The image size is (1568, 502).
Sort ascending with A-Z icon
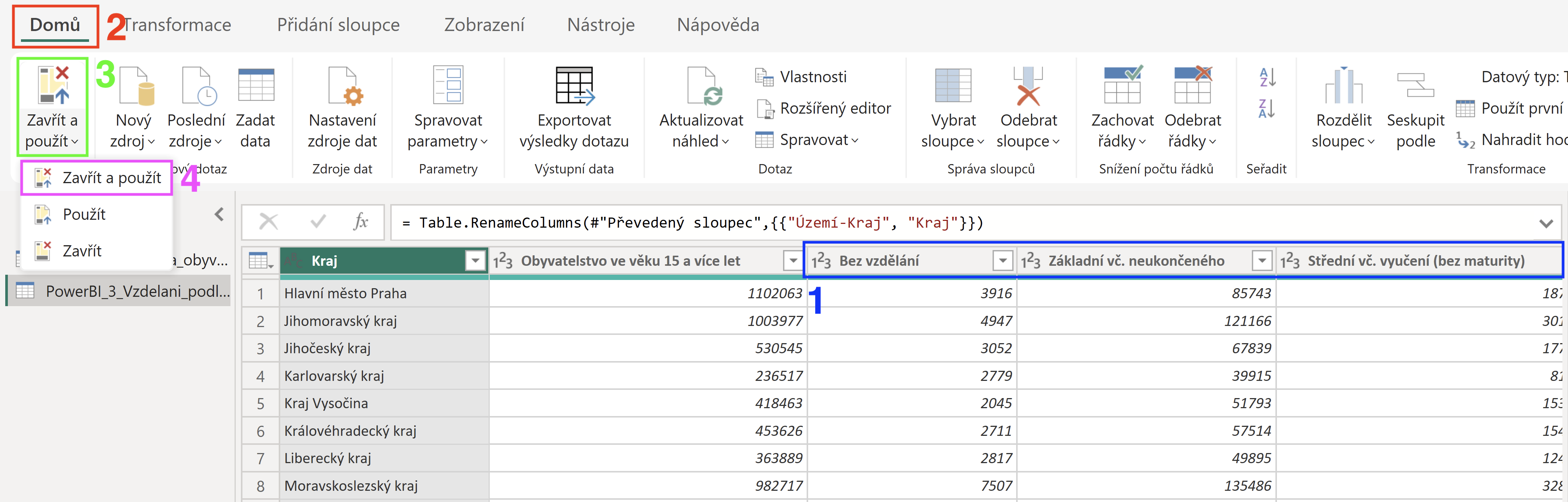tap(1267, 77)
